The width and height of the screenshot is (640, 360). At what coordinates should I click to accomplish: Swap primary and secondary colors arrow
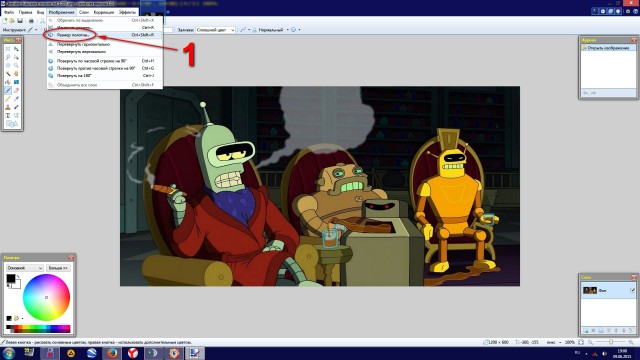pos(18,277)
